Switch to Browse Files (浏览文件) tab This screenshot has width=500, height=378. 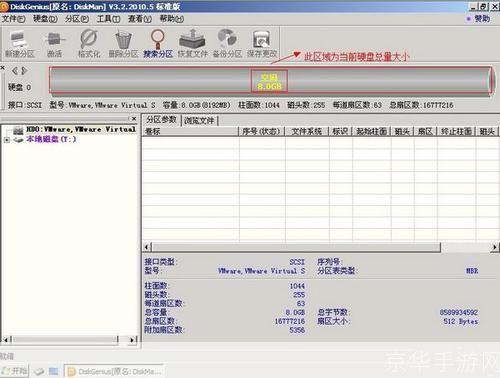tap(199, 120)
